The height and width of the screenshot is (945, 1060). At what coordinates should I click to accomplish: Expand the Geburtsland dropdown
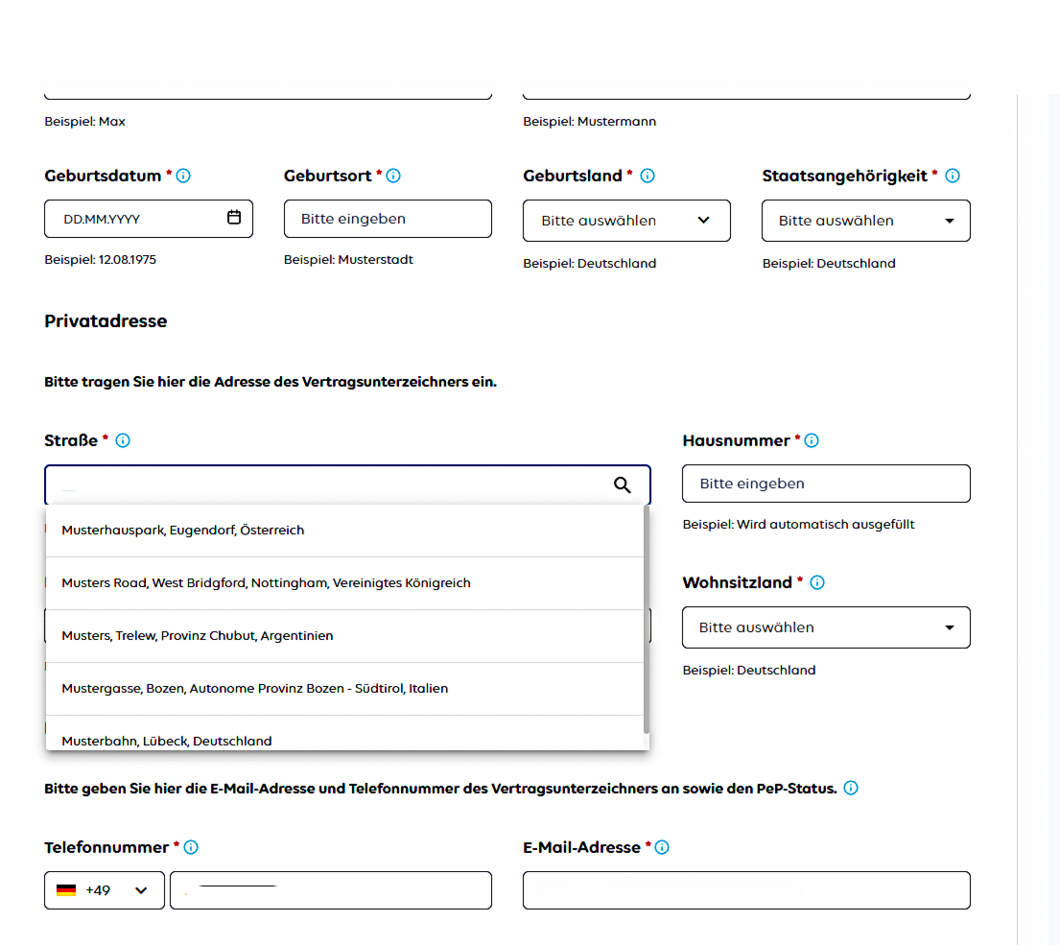[626, 221]
